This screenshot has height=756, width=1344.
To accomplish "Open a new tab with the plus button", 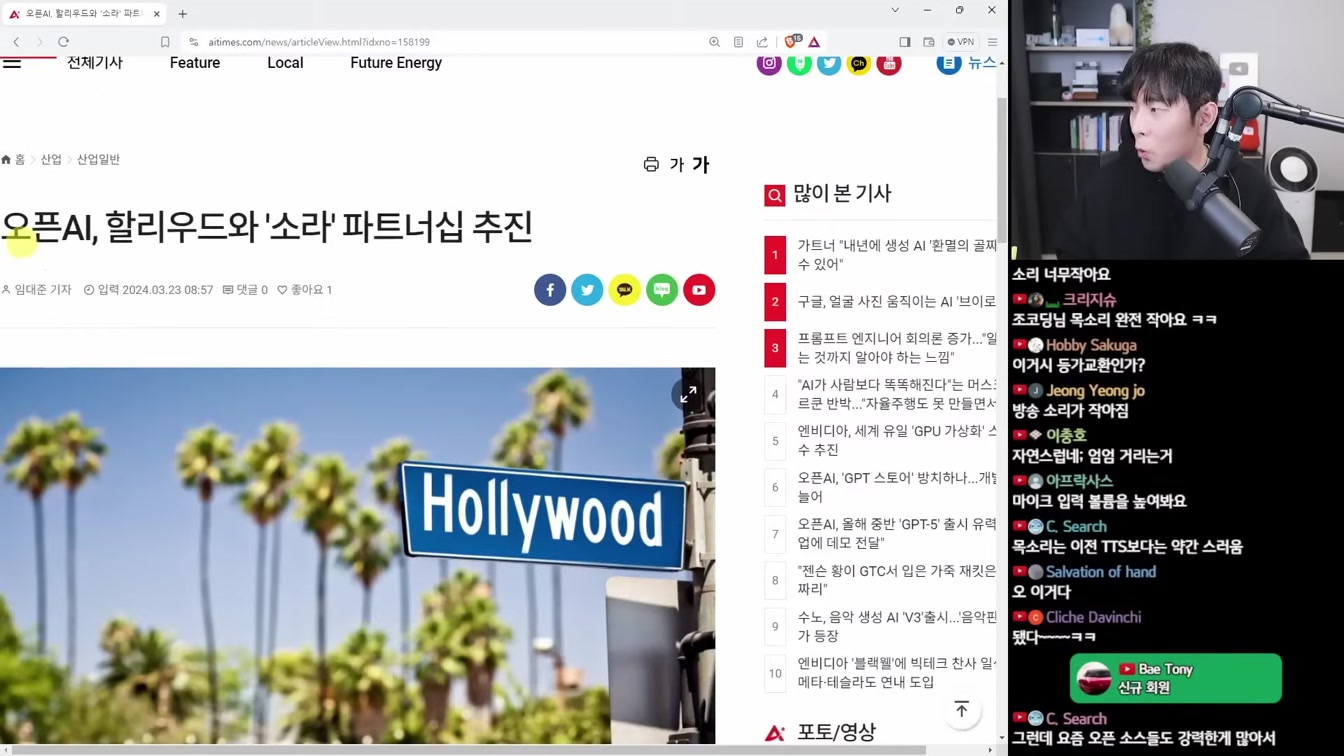I will (x=182, y=14).
